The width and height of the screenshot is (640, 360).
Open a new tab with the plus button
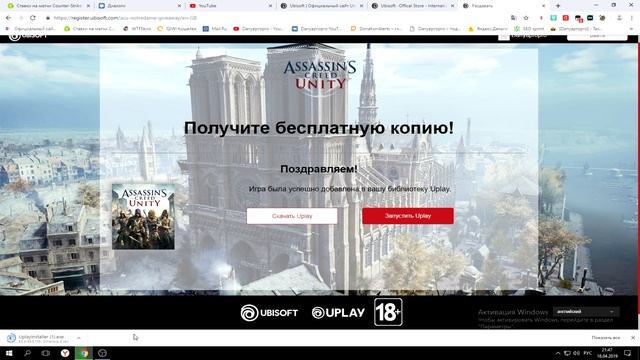pos(558,6)
